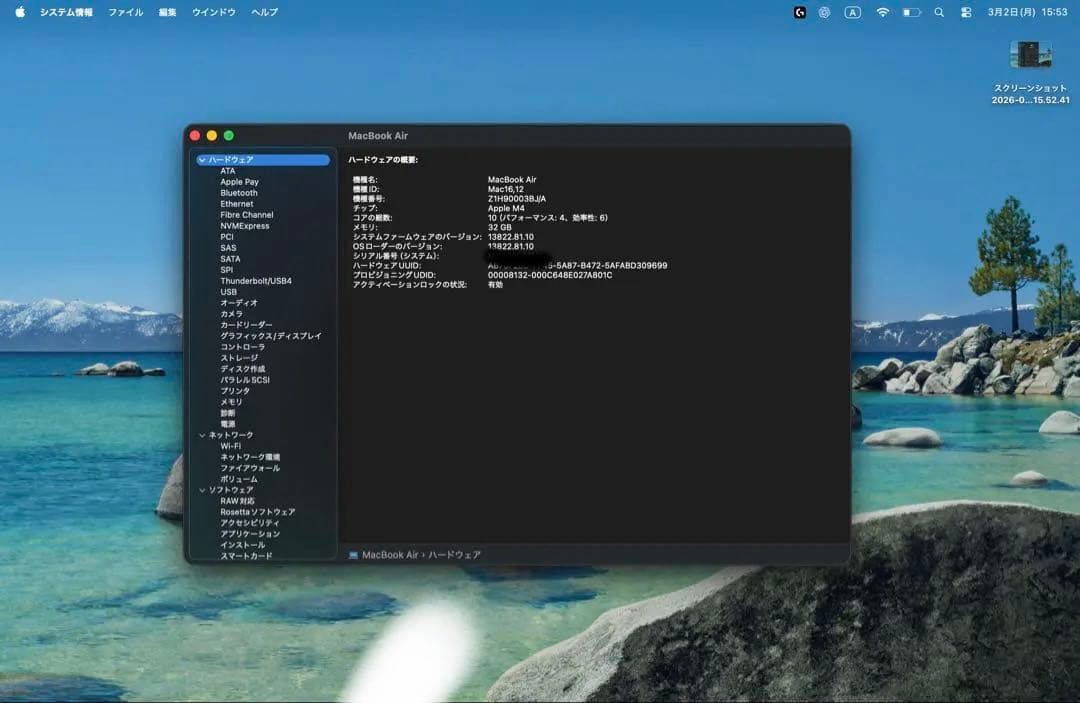Open the ヘルプ menu
The width and height of the screenshot is (1080, 703).
point(264,12)
